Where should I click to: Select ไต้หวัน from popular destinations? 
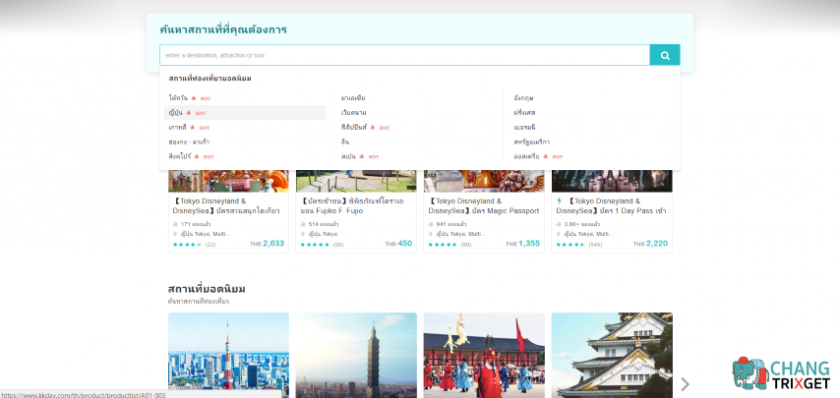point(178,98)
